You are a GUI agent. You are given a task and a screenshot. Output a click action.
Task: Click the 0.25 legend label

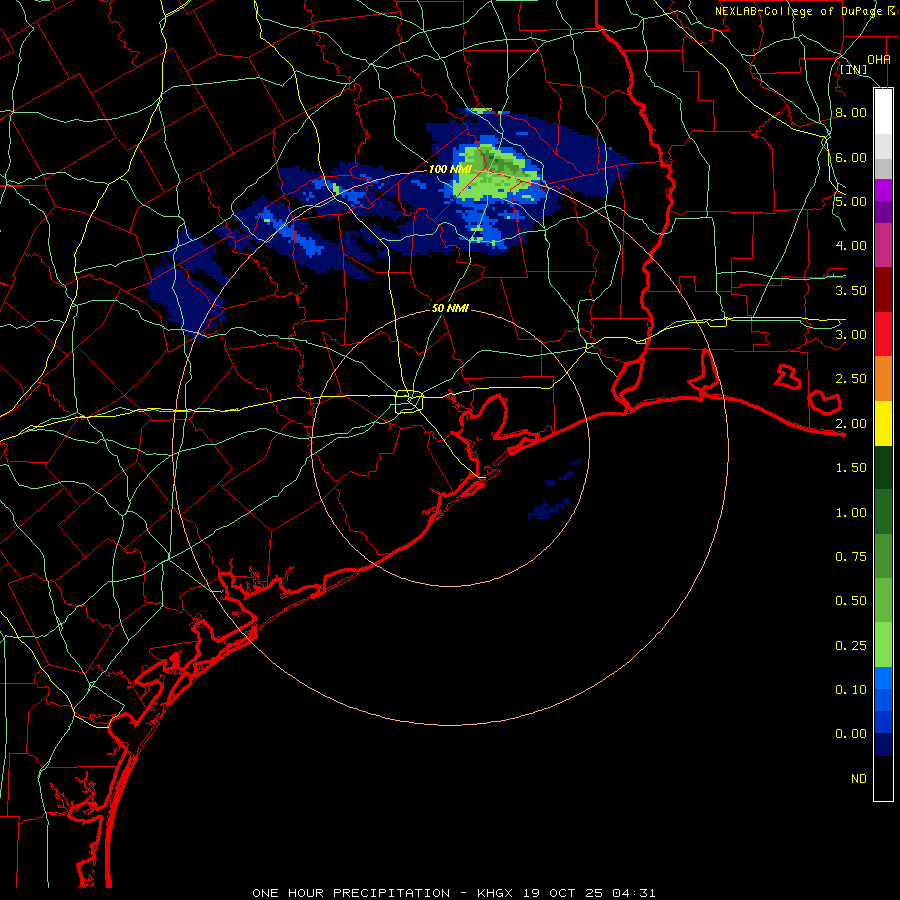pos(851,646)
